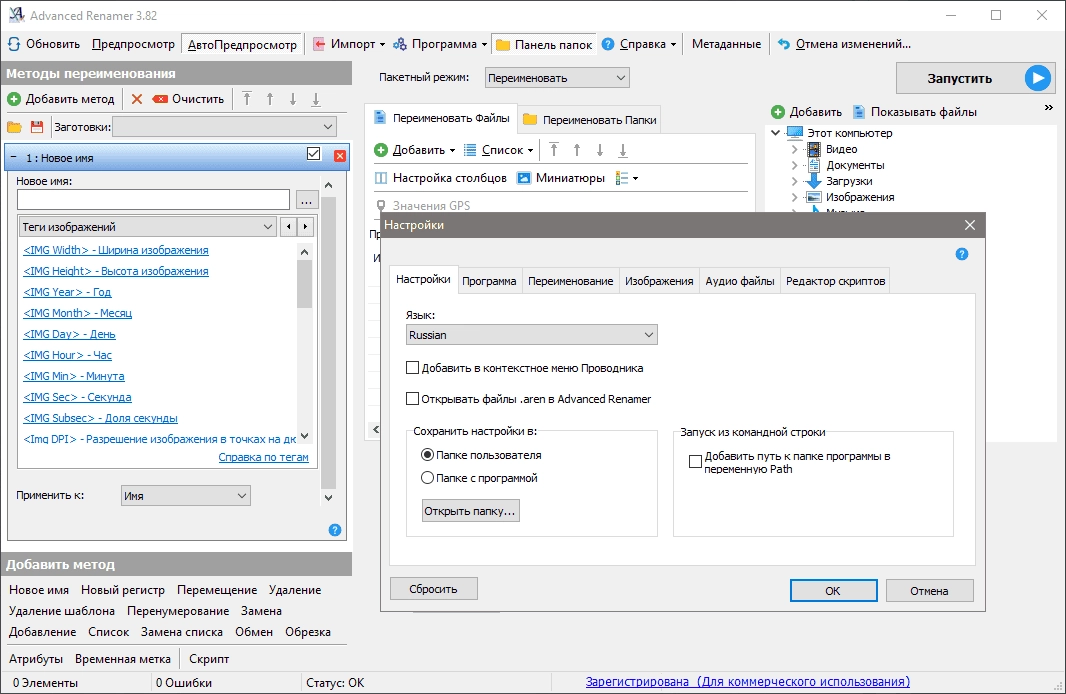Add the Перенумерование method
Viewport: 1066px width, 694px height.
pyautogui.click(x=178, y=611)
